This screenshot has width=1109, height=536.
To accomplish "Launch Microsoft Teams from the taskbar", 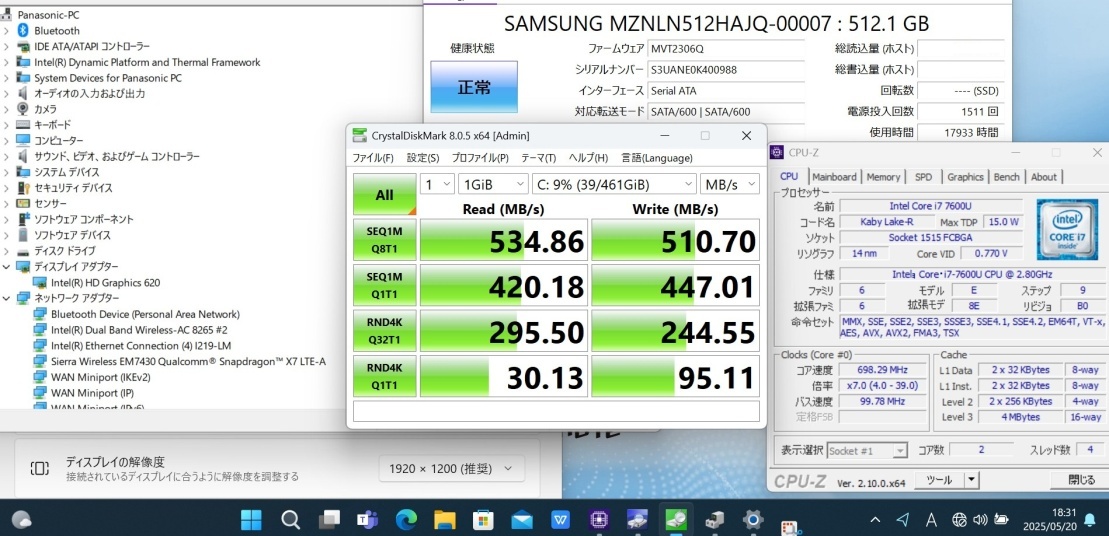I will coord(367,520).
